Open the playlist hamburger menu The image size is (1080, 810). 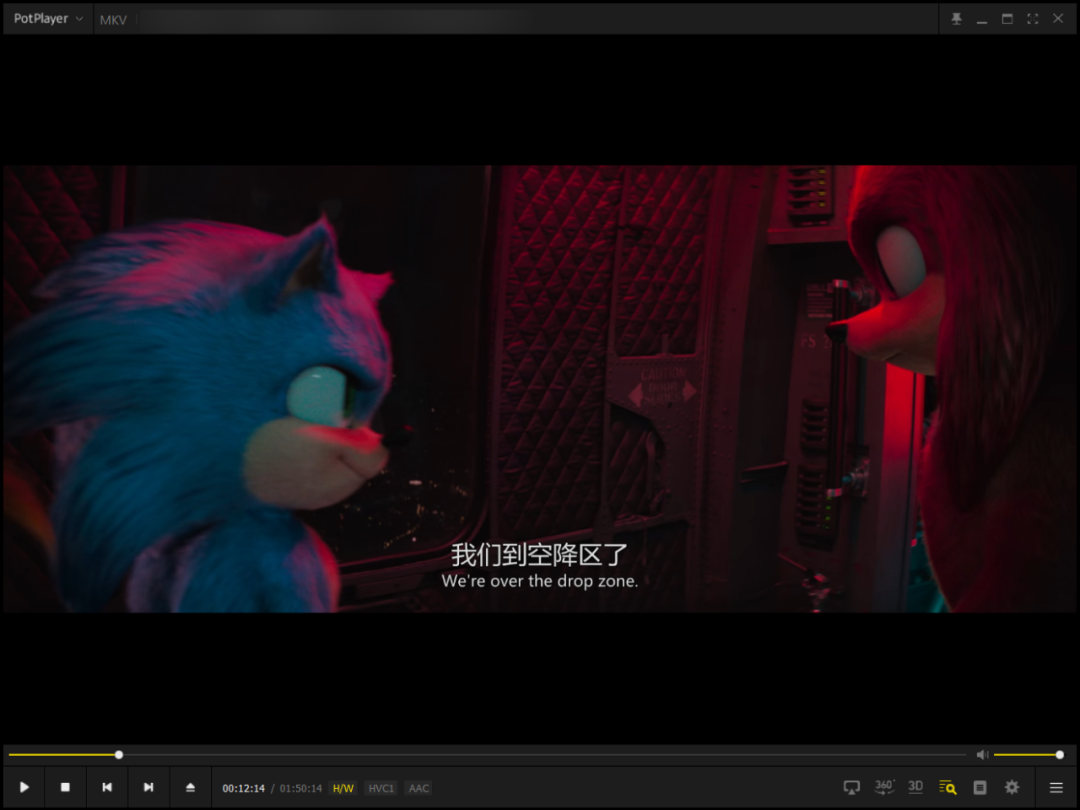[1056, 787]
